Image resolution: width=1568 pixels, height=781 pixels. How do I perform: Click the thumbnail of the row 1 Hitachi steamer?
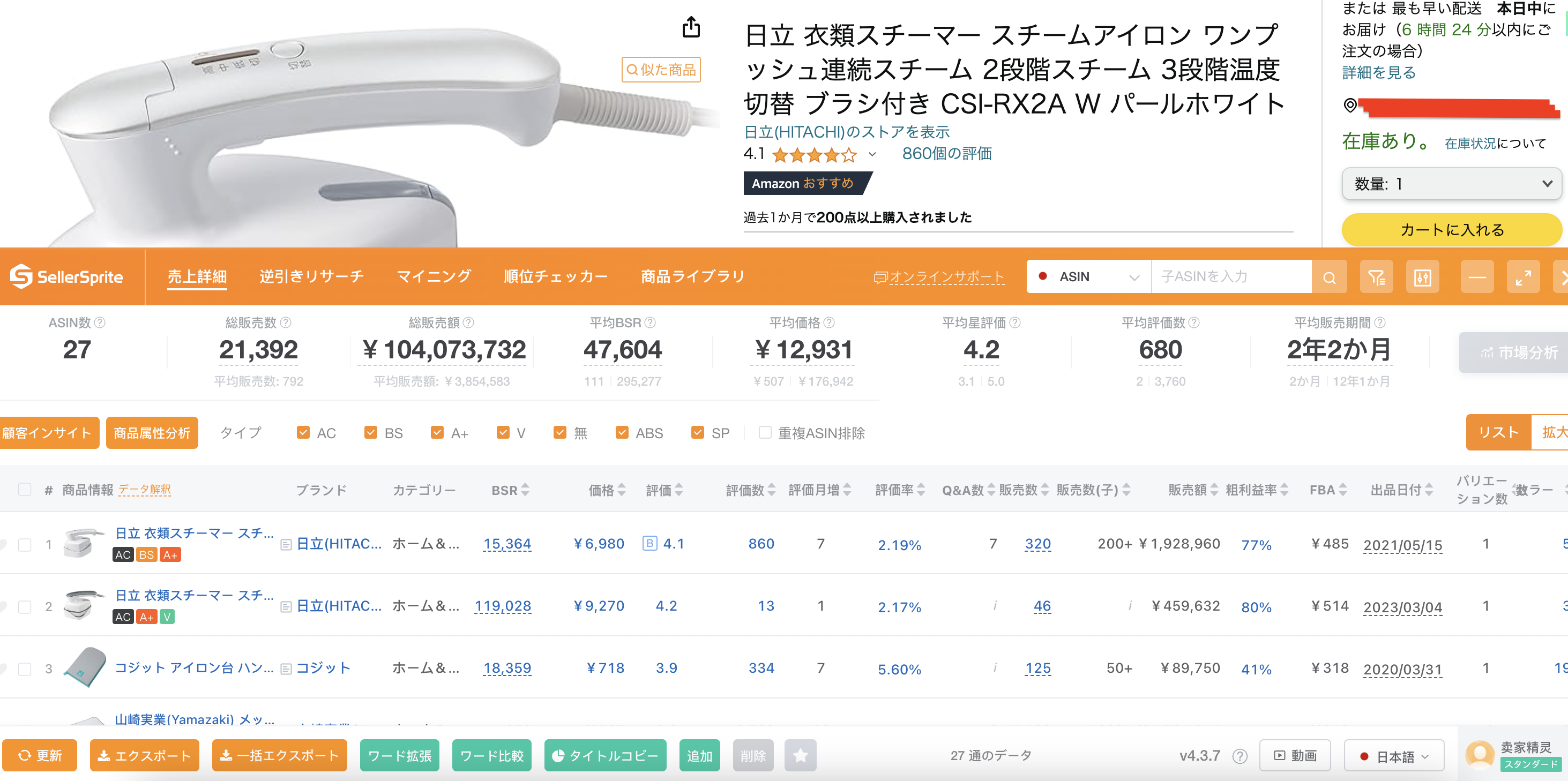(x=84, y=543)
